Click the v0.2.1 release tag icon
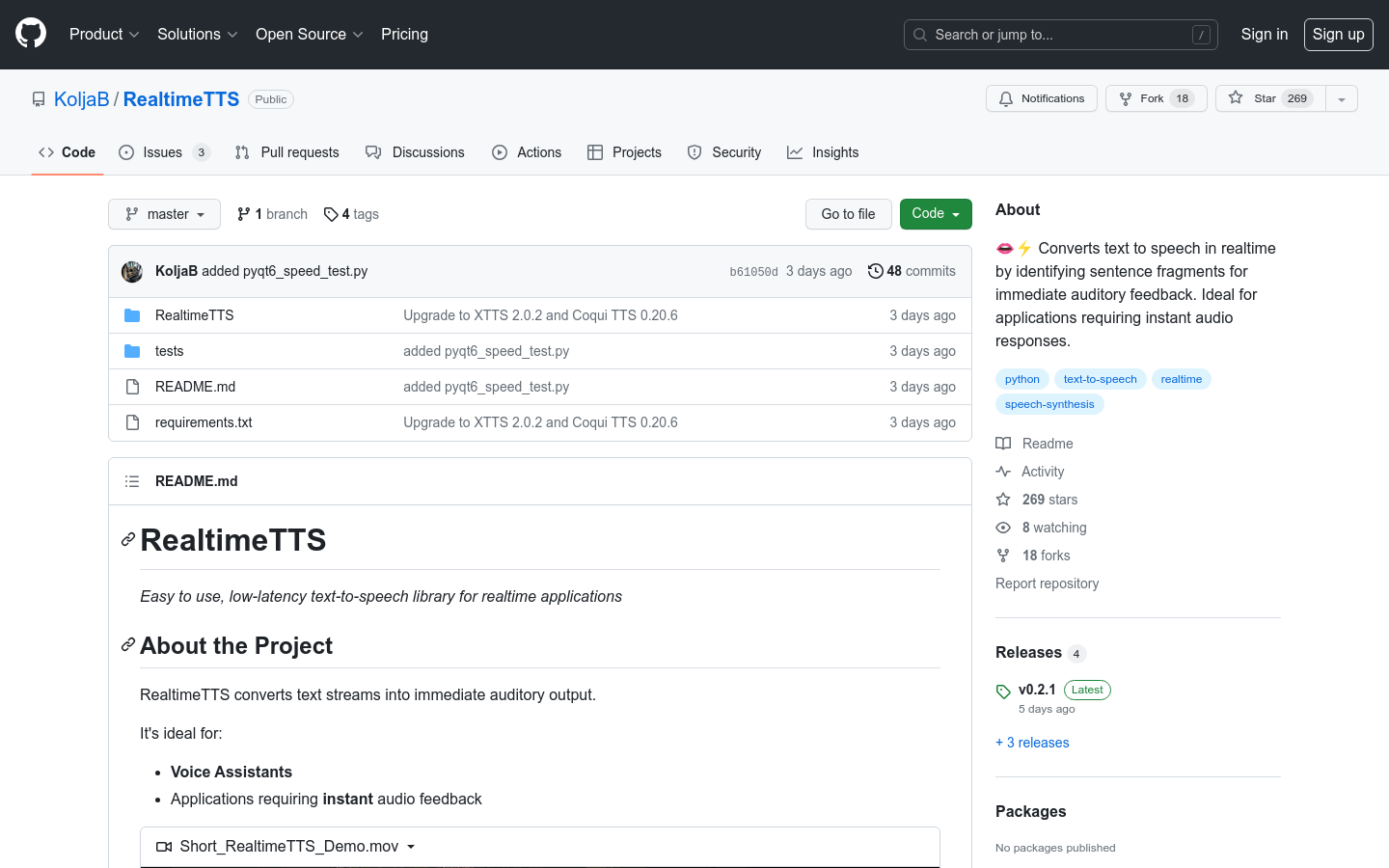 pyautogui.click(x=1003, y=692)
